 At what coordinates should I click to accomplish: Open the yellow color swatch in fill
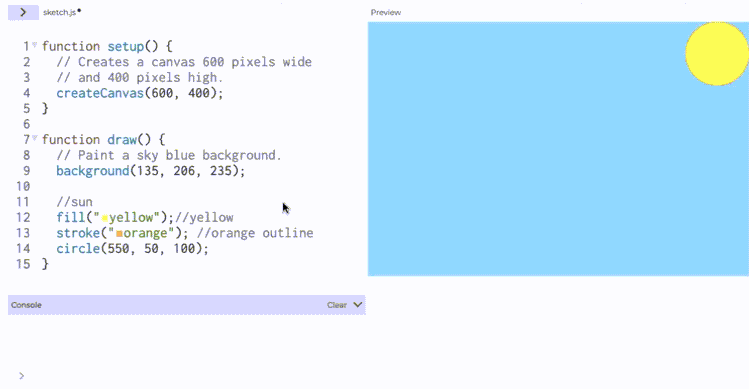[x=105, y=218]
